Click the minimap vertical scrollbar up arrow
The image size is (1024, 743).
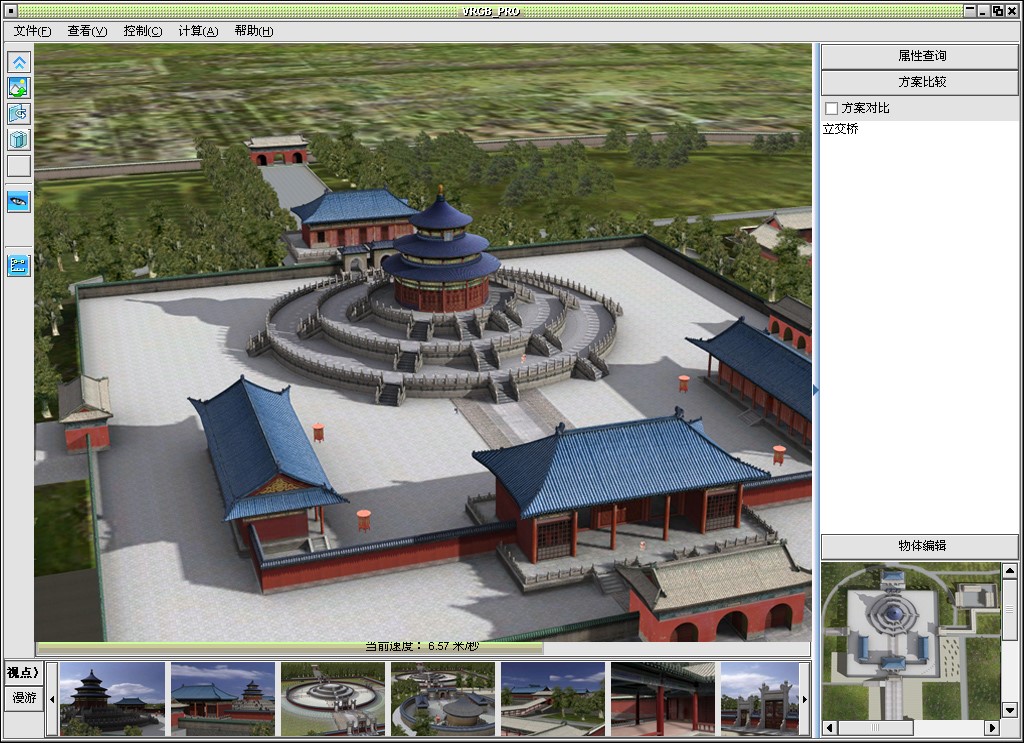coord(1010,571)
